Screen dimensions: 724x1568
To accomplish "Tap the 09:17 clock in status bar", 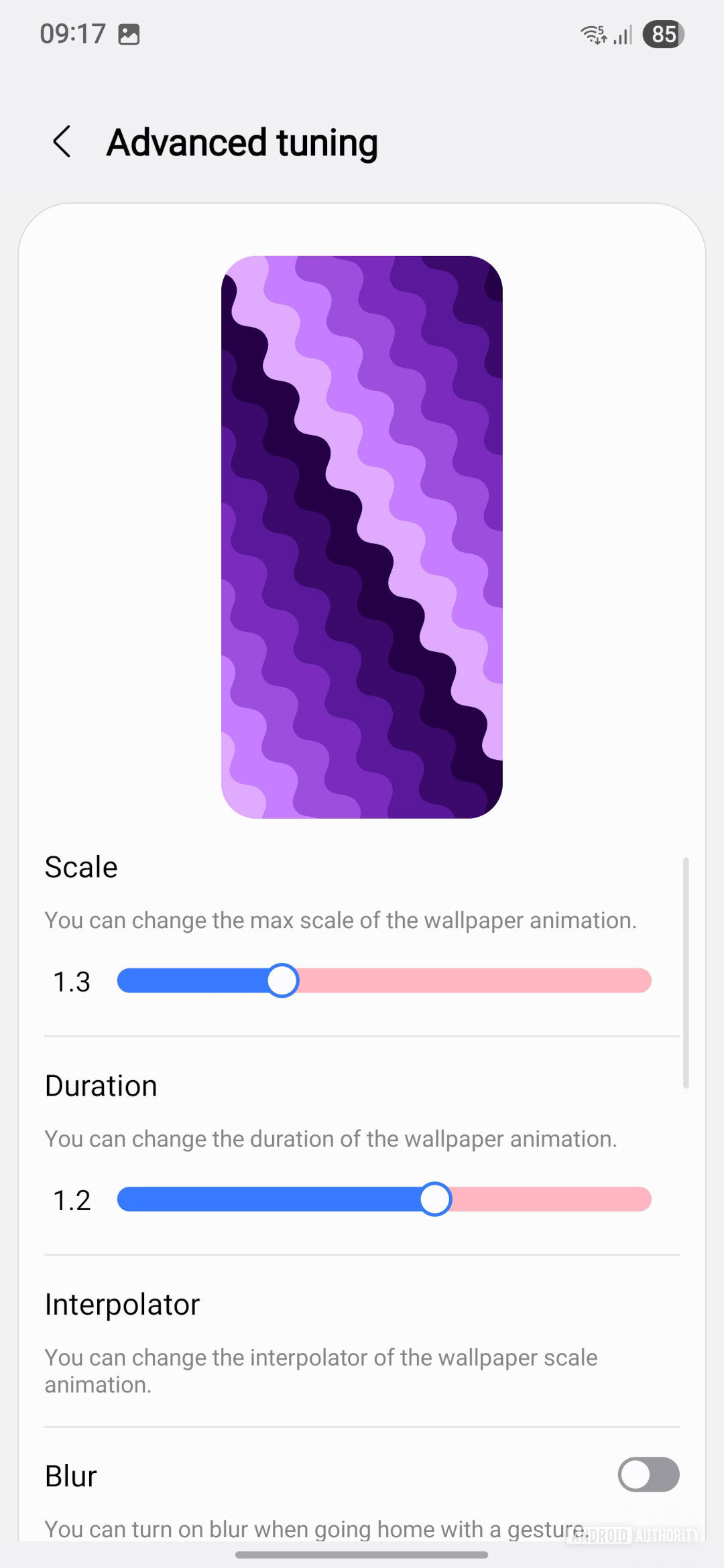I will click(72, 34).
